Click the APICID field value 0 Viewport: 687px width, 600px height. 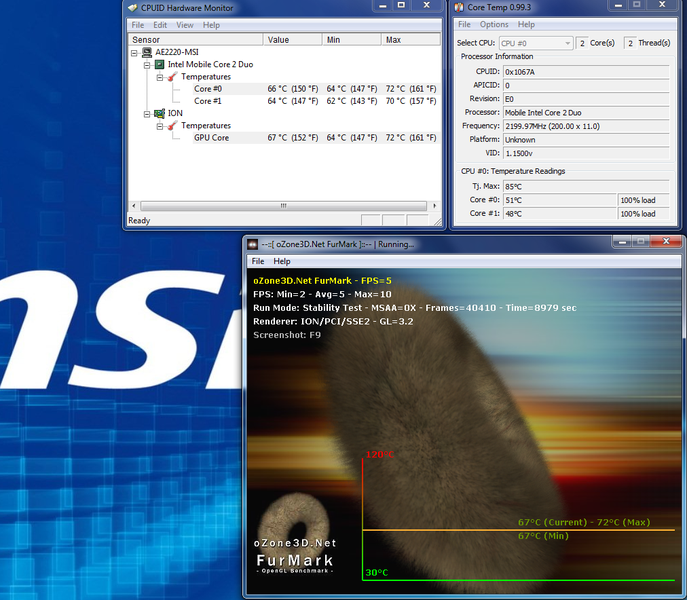[586, 85]
